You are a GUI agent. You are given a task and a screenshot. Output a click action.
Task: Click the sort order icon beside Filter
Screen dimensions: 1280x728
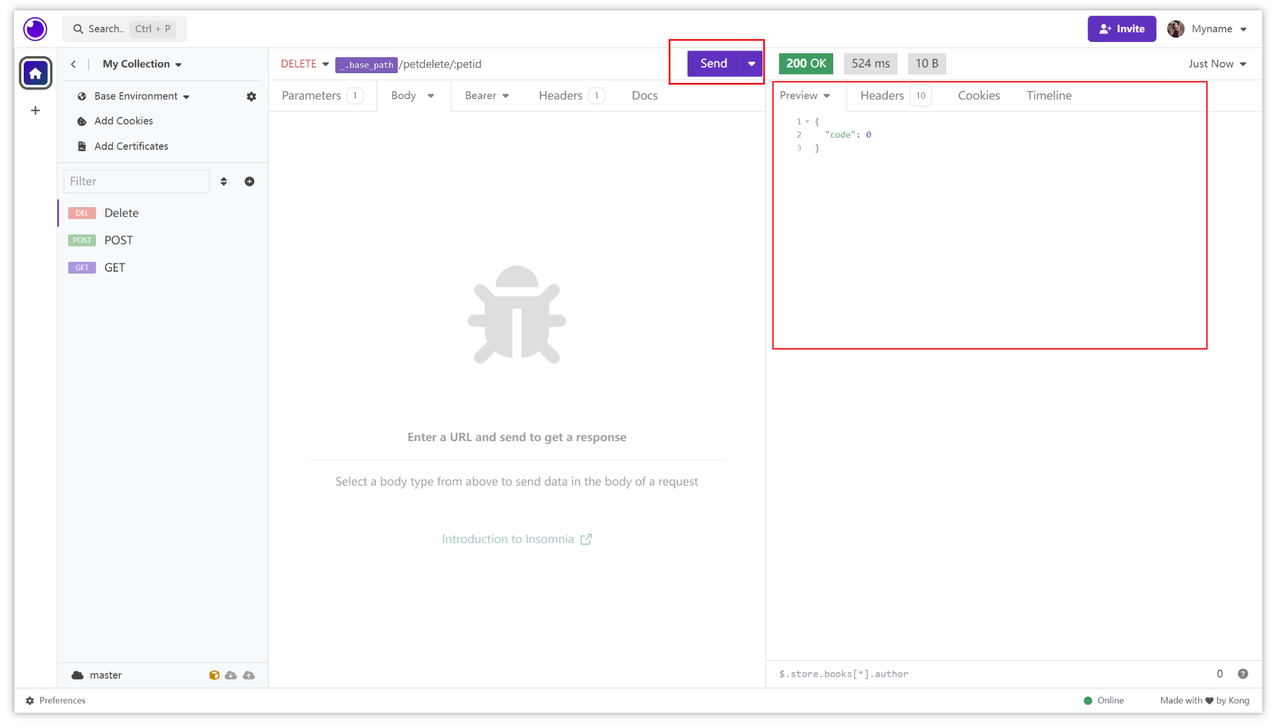click(x=224, y=182)
